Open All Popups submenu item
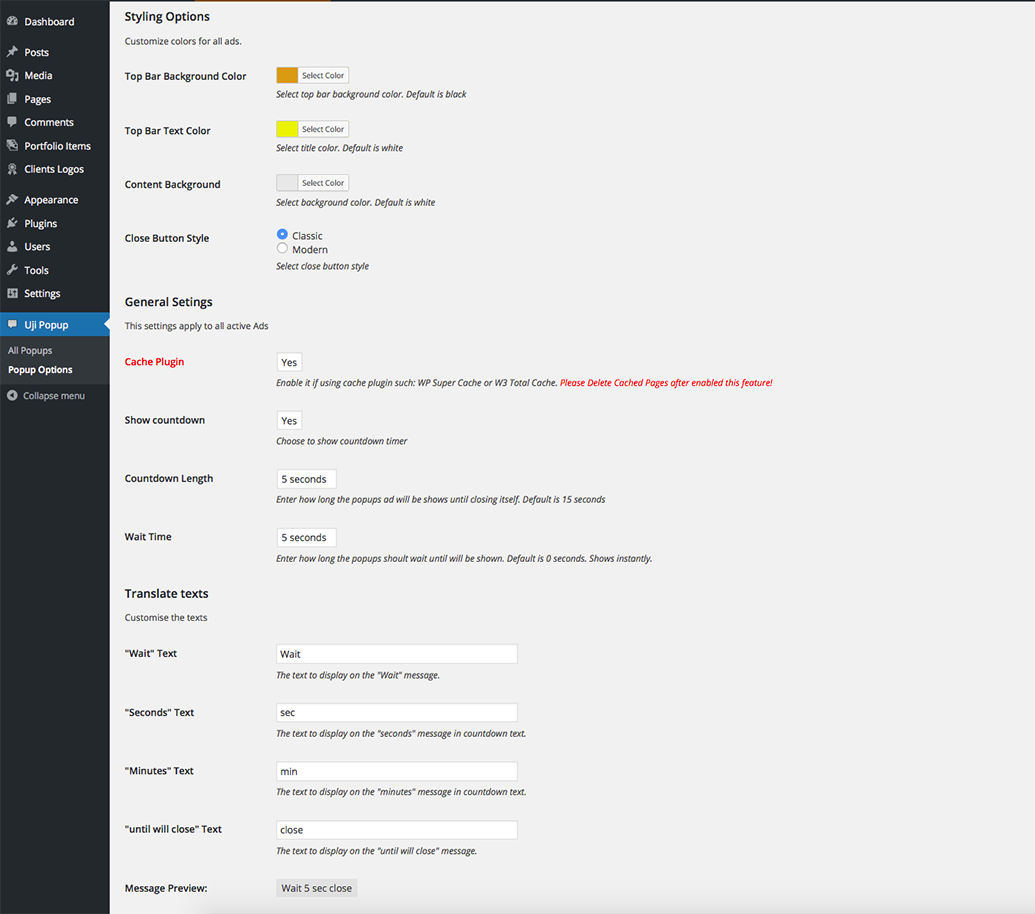 (x=30, y=351)
